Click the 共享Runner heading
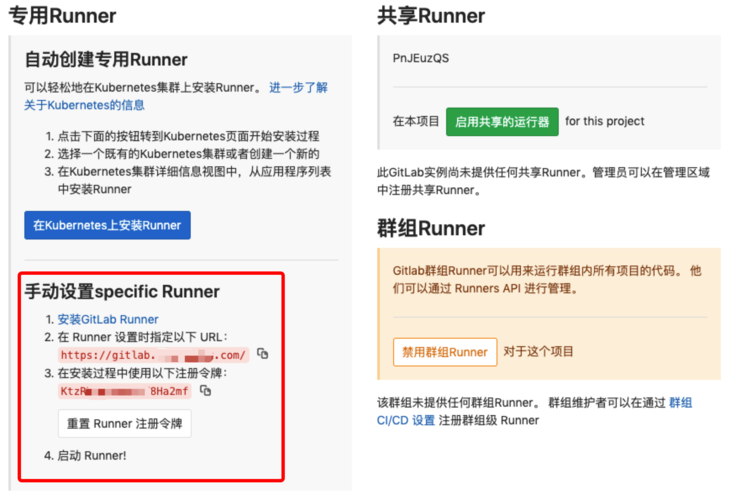 431,15
